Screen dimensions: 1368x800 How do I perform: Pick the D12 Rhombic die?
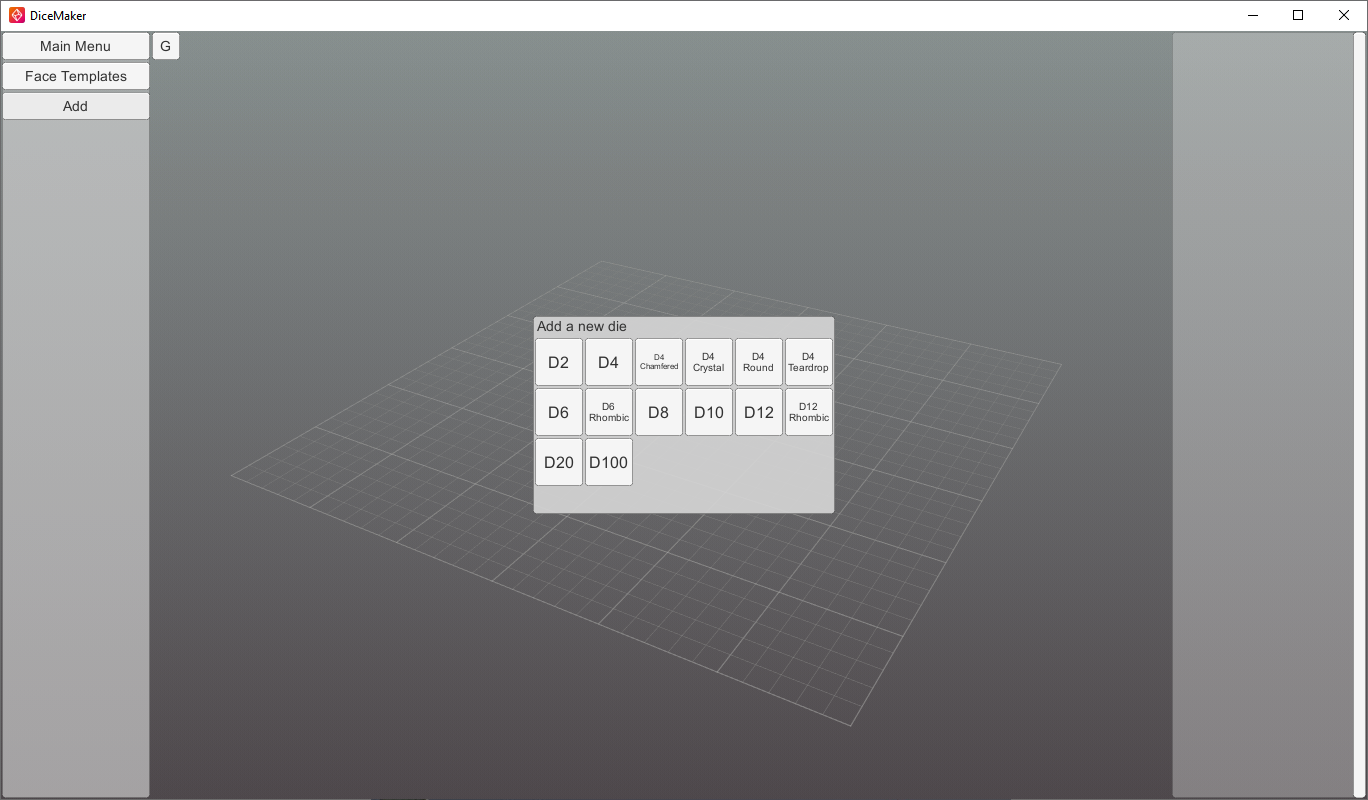[x=808, y=412]
